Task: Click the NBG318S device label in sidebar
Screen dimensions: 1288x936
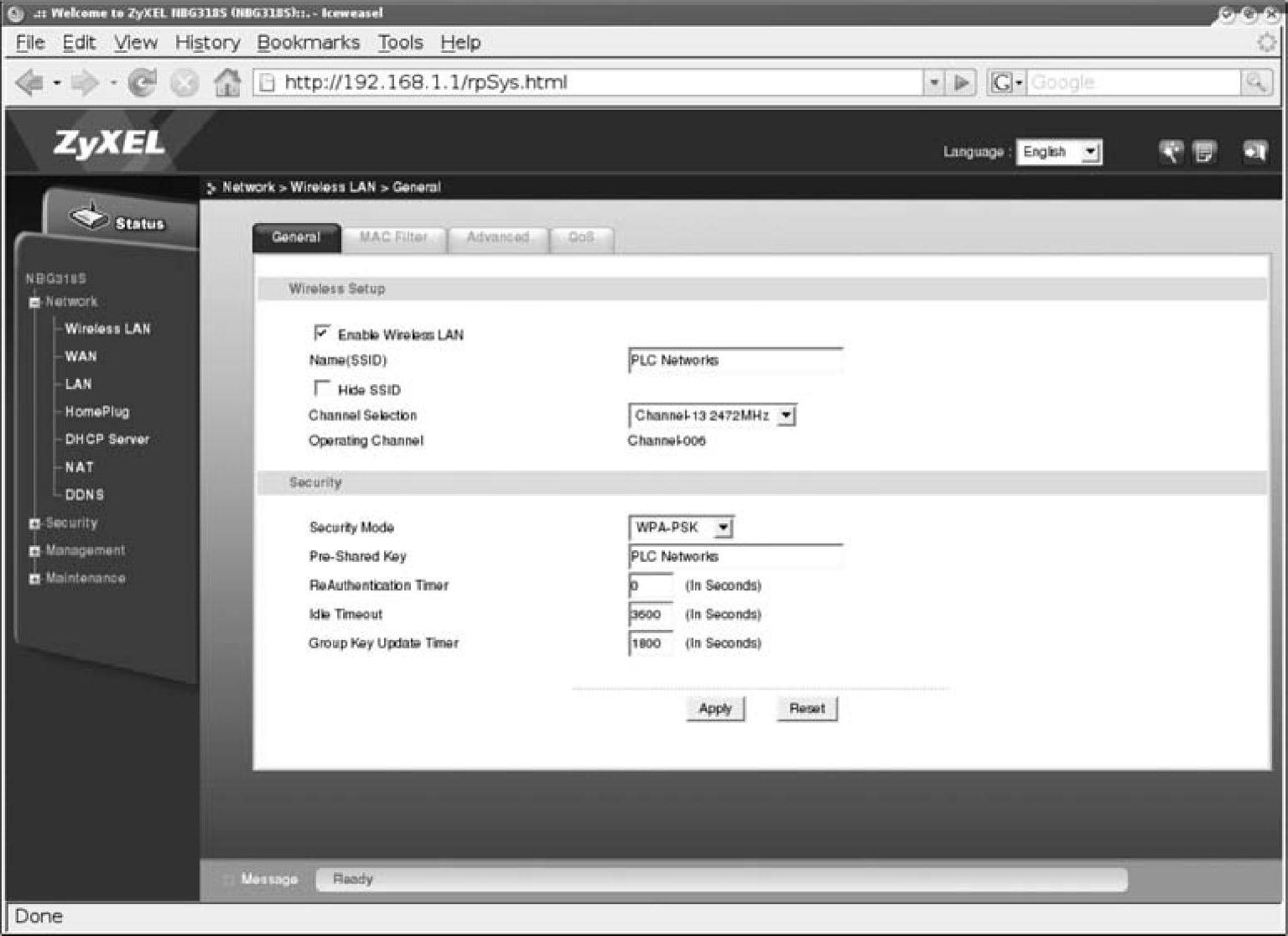Action: (55, 278)
